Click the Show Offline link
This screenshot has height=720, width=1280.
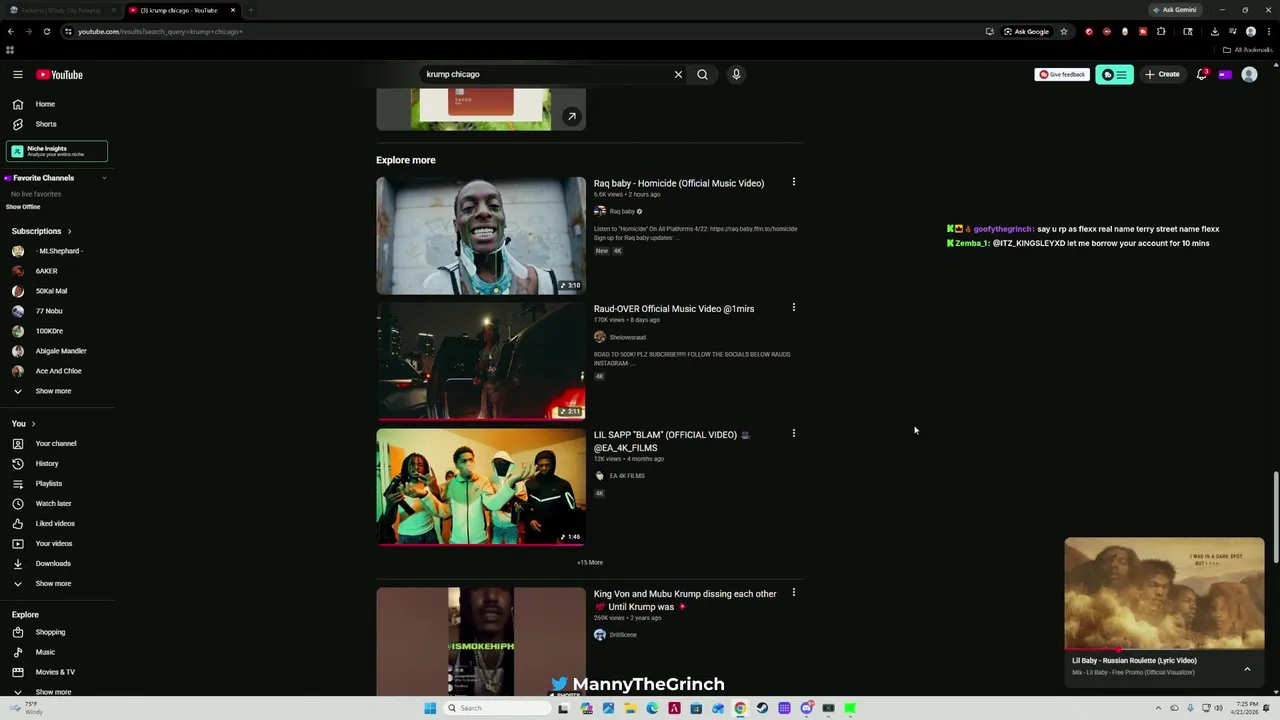point(23,207)
